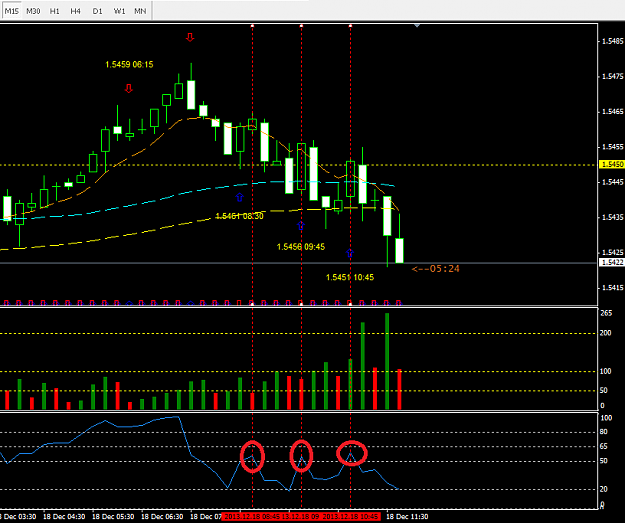
Task: Click the 65 level label in oscillator pane
Action: pyautogui.click(x=604, y=446)
